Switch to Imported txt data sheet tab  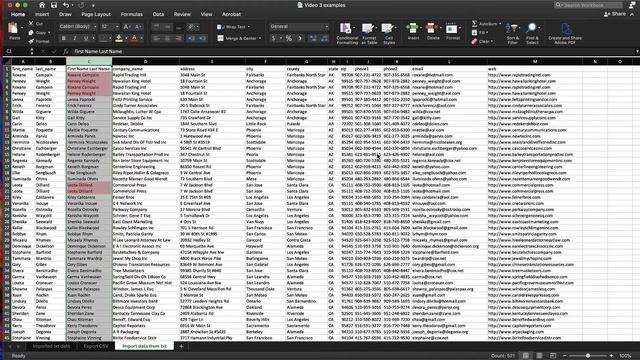coord(51,346)
